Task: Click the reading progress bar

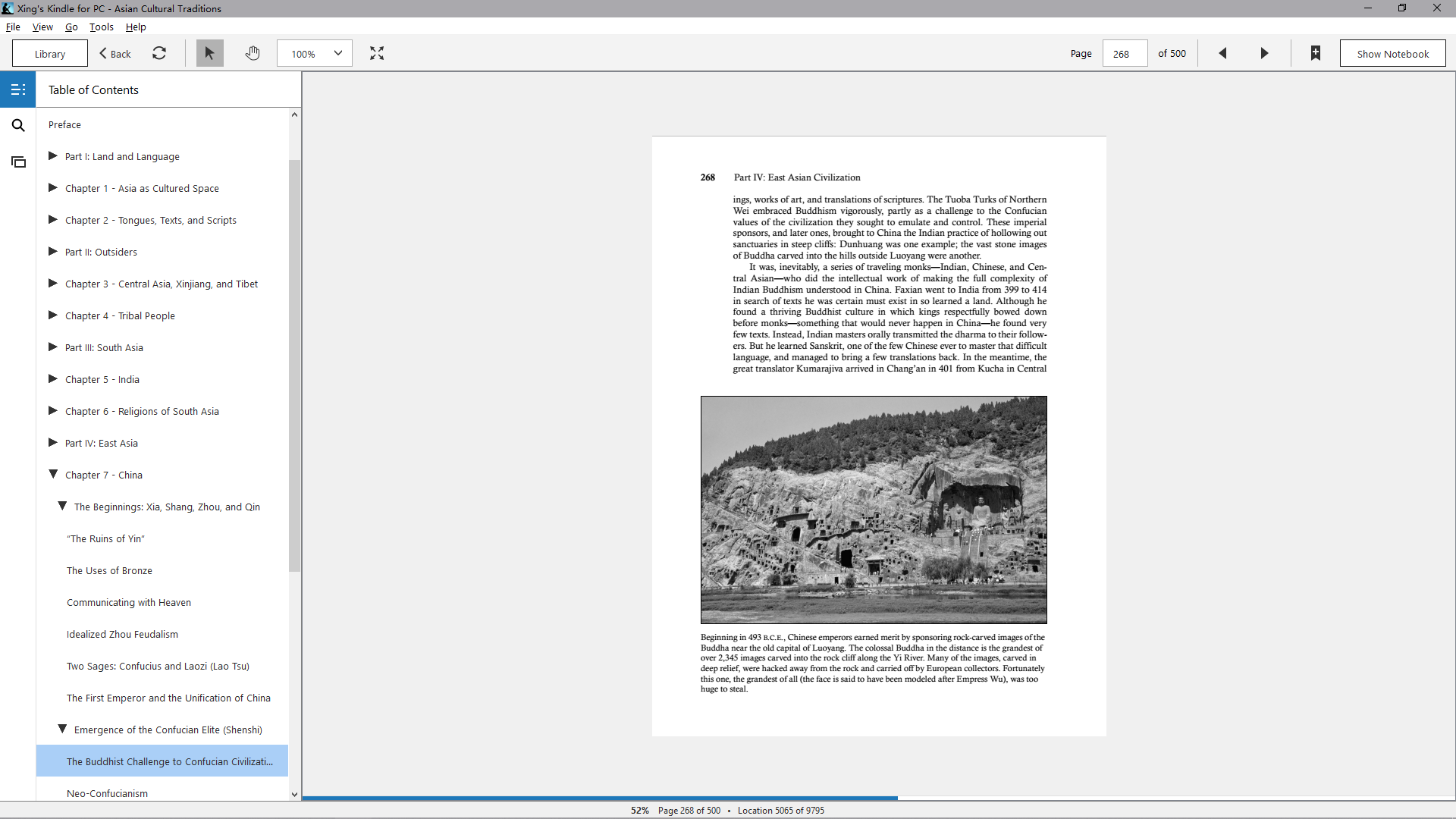Action: click(x=879, y=798)
